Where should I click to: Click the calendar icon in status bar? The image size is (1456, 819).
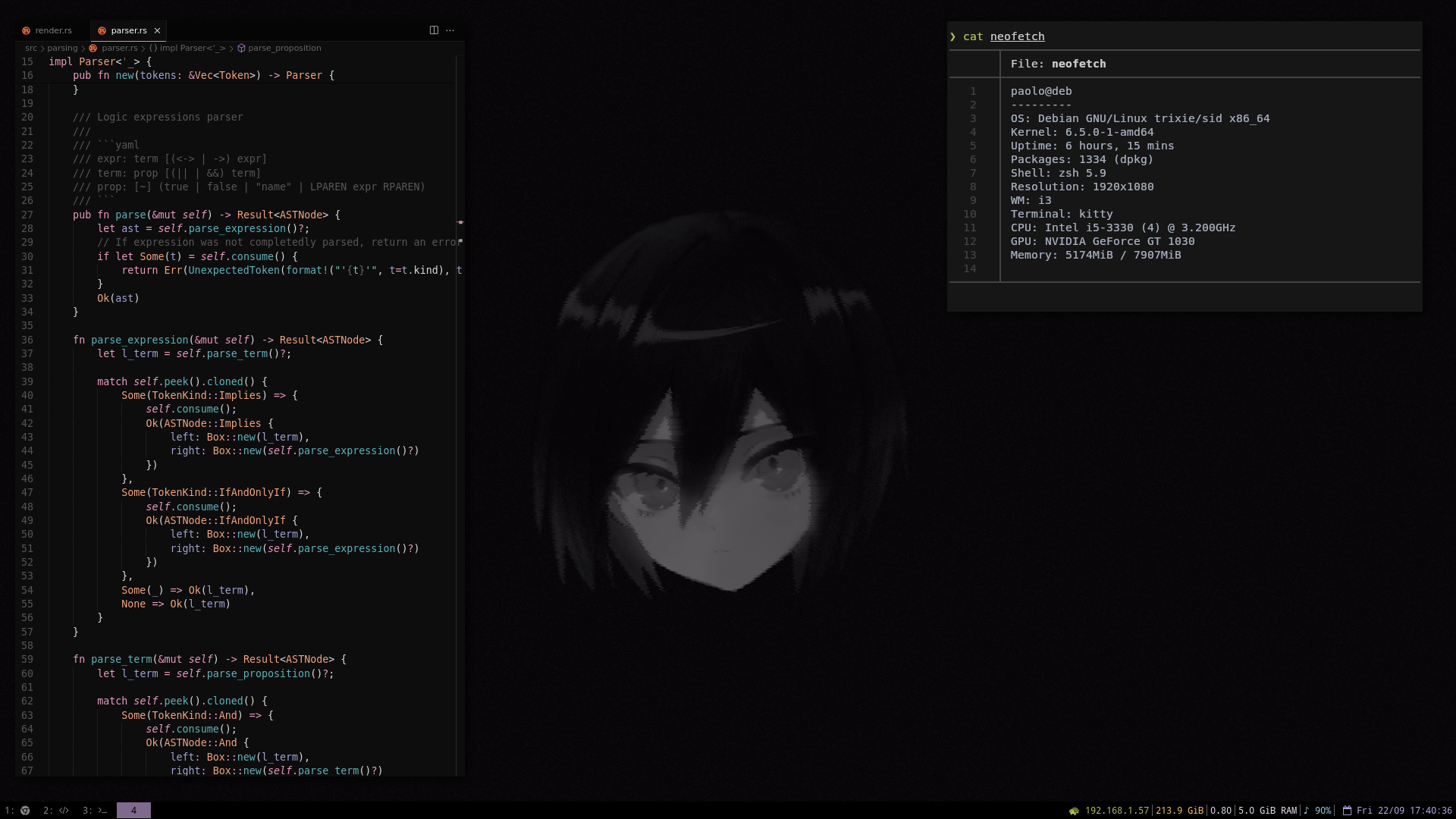click(x=1347, y=811)
